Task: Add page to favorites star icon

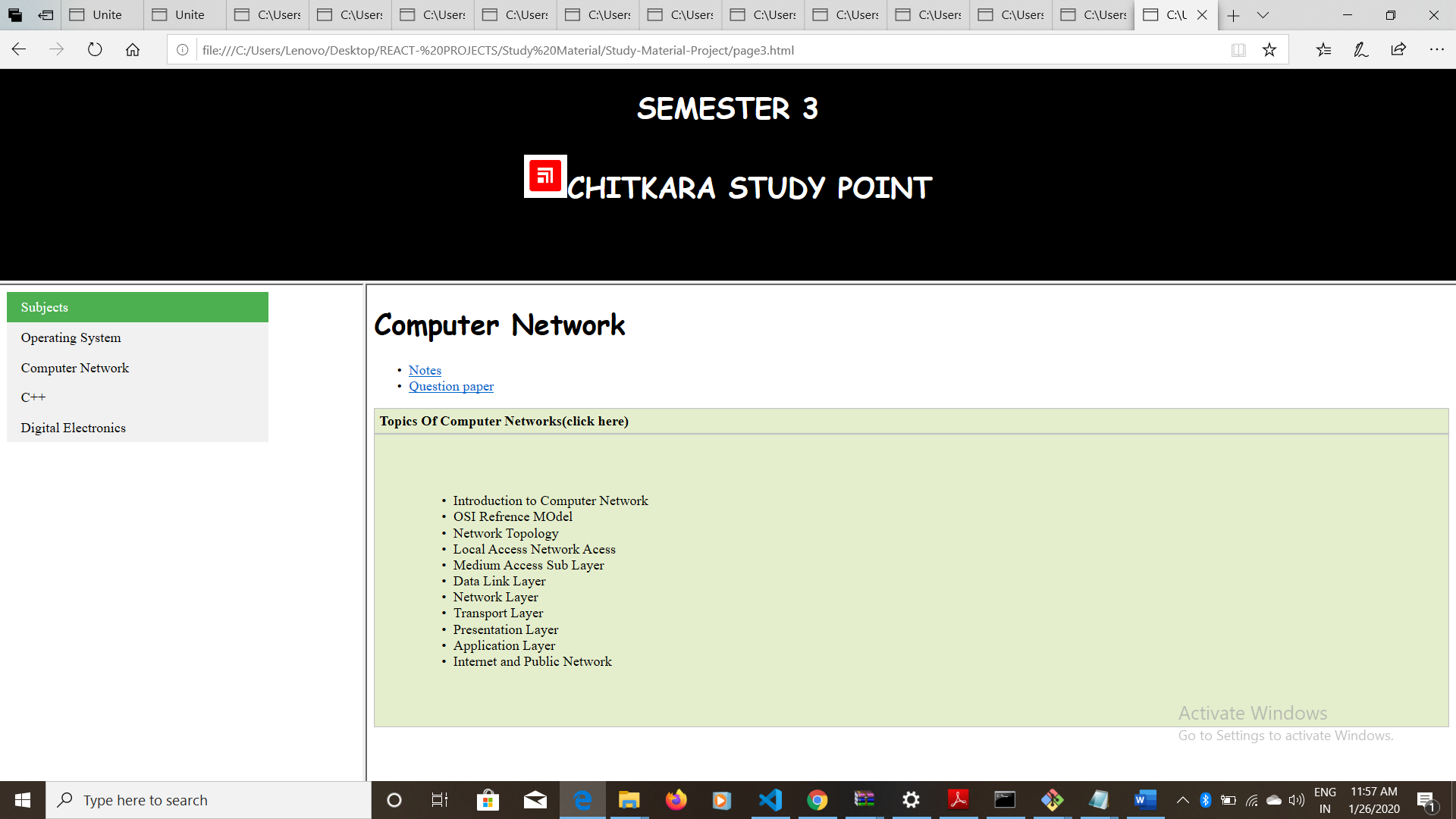Action: coord(1269,50)
